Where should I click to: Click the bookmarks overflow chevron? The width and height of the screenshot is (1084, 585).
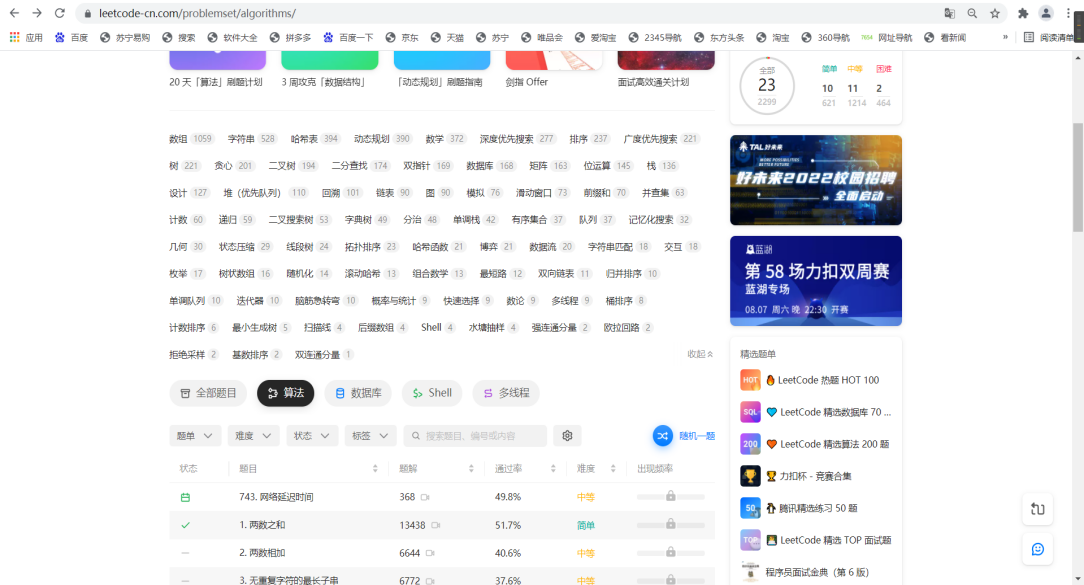point(1005,37)
